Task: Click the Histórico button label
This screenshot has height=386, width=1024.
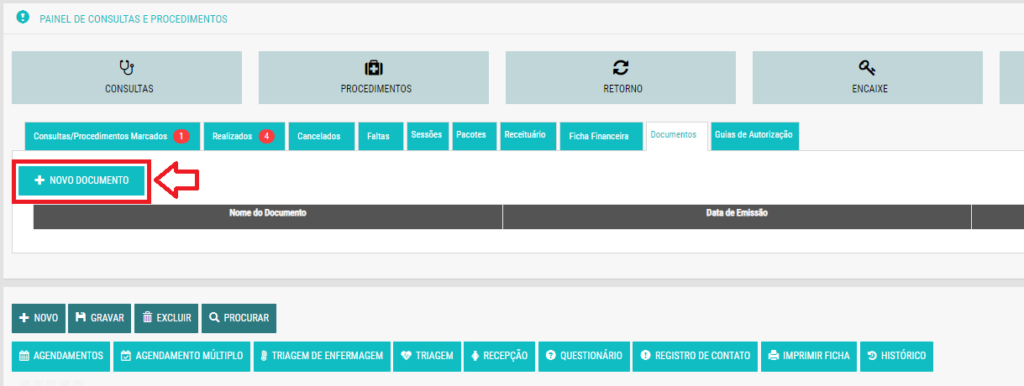Action: pos(903,356)
